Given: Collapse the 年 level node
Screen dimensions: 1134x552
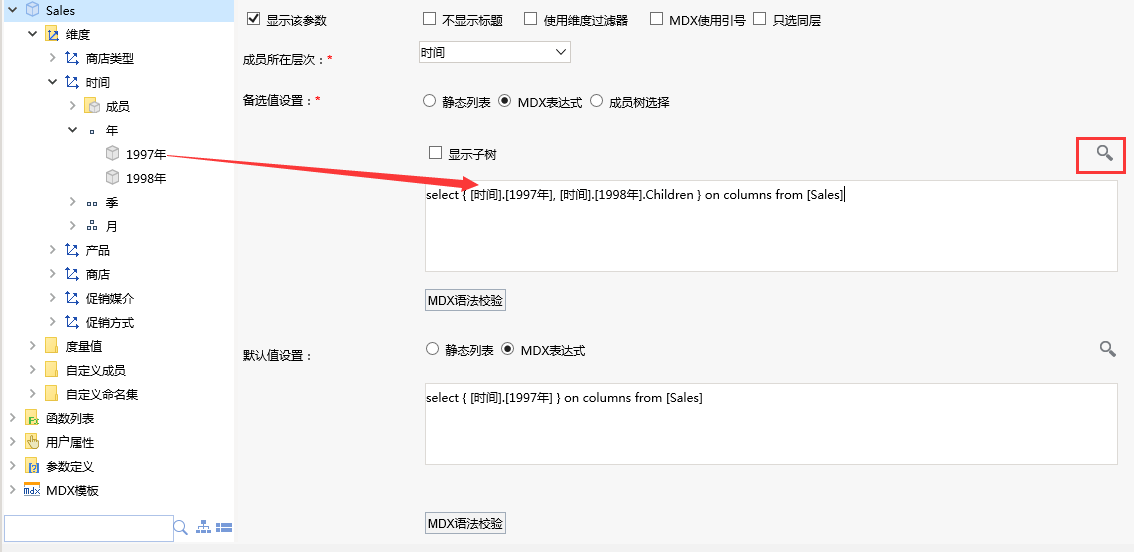Looking at the screenshot, I should (x=72, y=130).
